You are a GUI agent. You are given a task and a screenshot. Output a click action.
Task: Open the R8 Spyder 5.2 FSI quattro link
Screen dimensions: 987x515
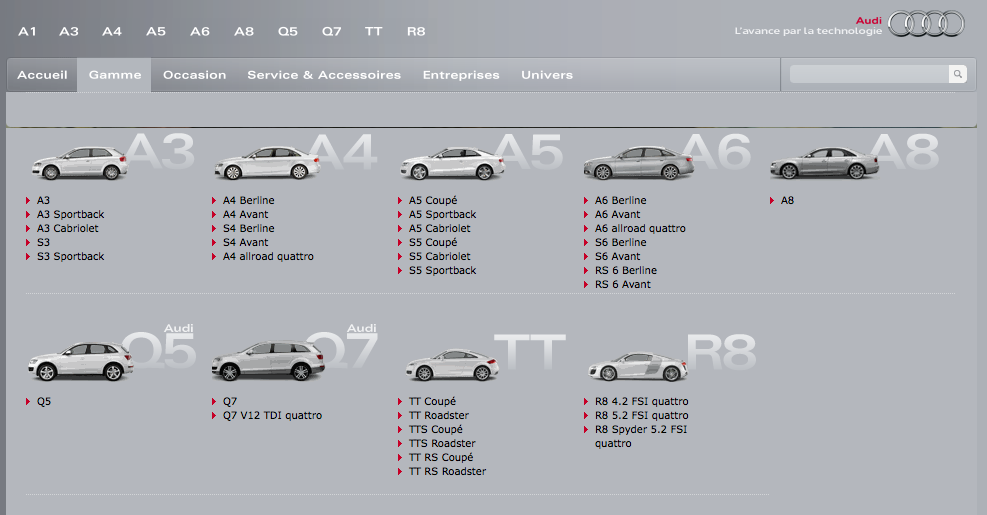tap(641, 436)
